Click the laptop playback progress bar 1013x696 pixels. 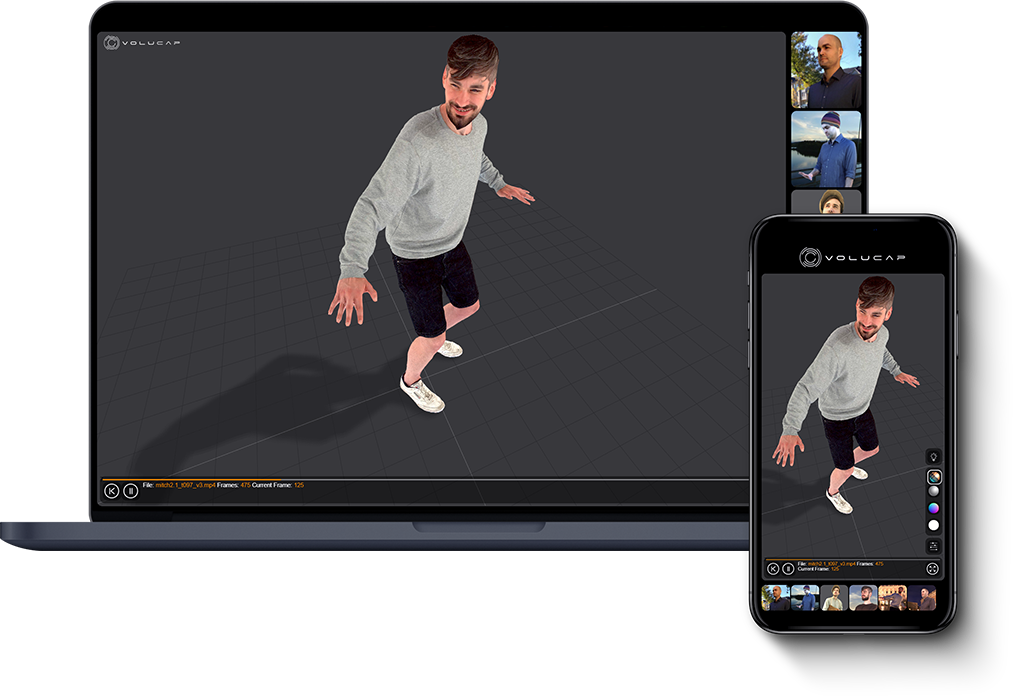pyautogui.click(x=400, y=479)
